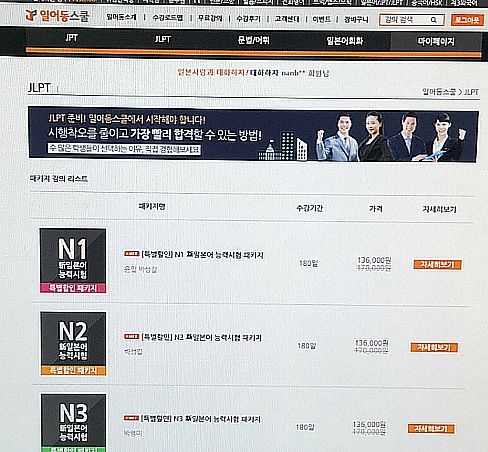Click the red badge before N2 package title
This screenshot has width=488, height=452.
[132, 336]
